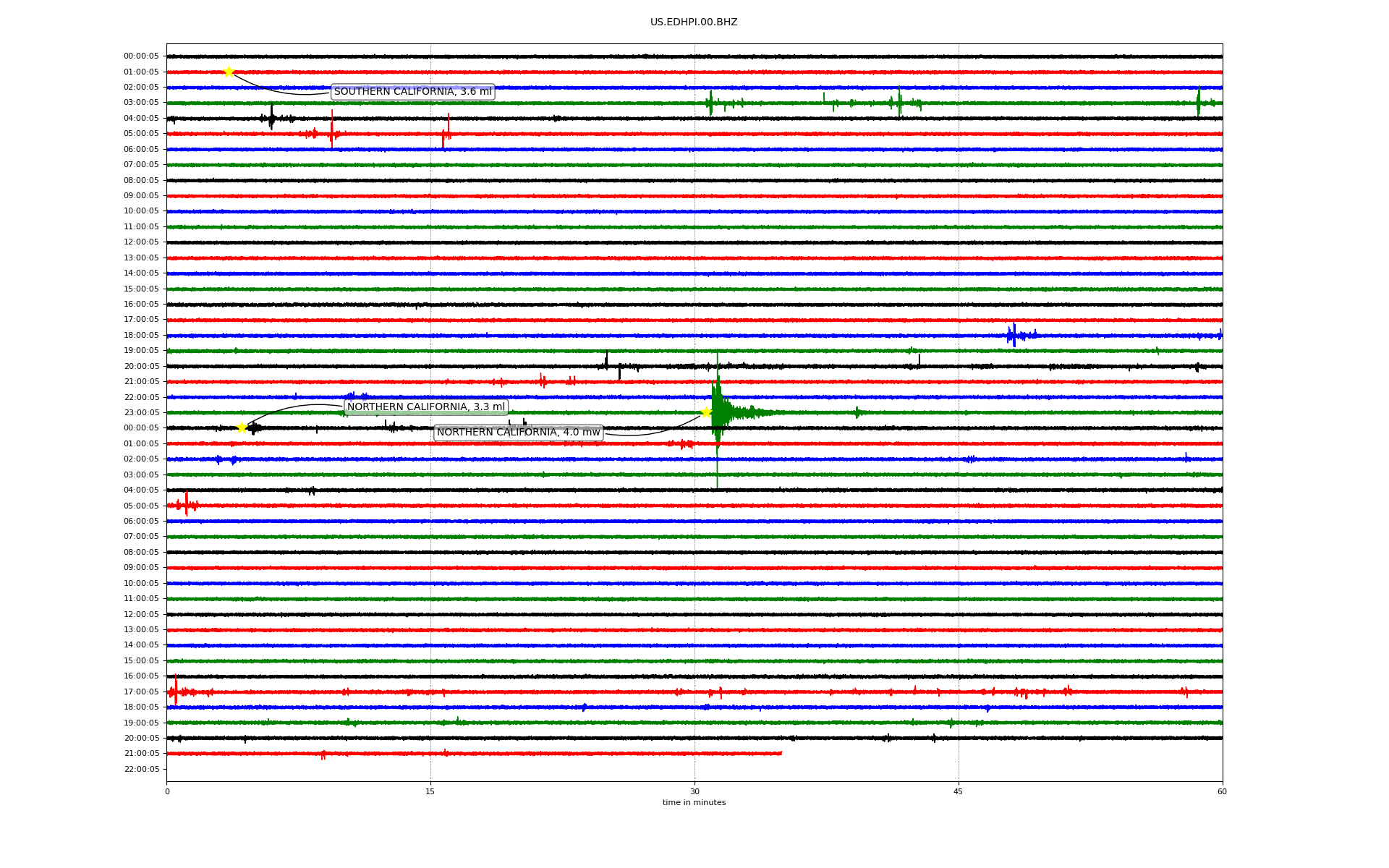Click the red spike at start of 17:00:05 trace

click(175, 691)
